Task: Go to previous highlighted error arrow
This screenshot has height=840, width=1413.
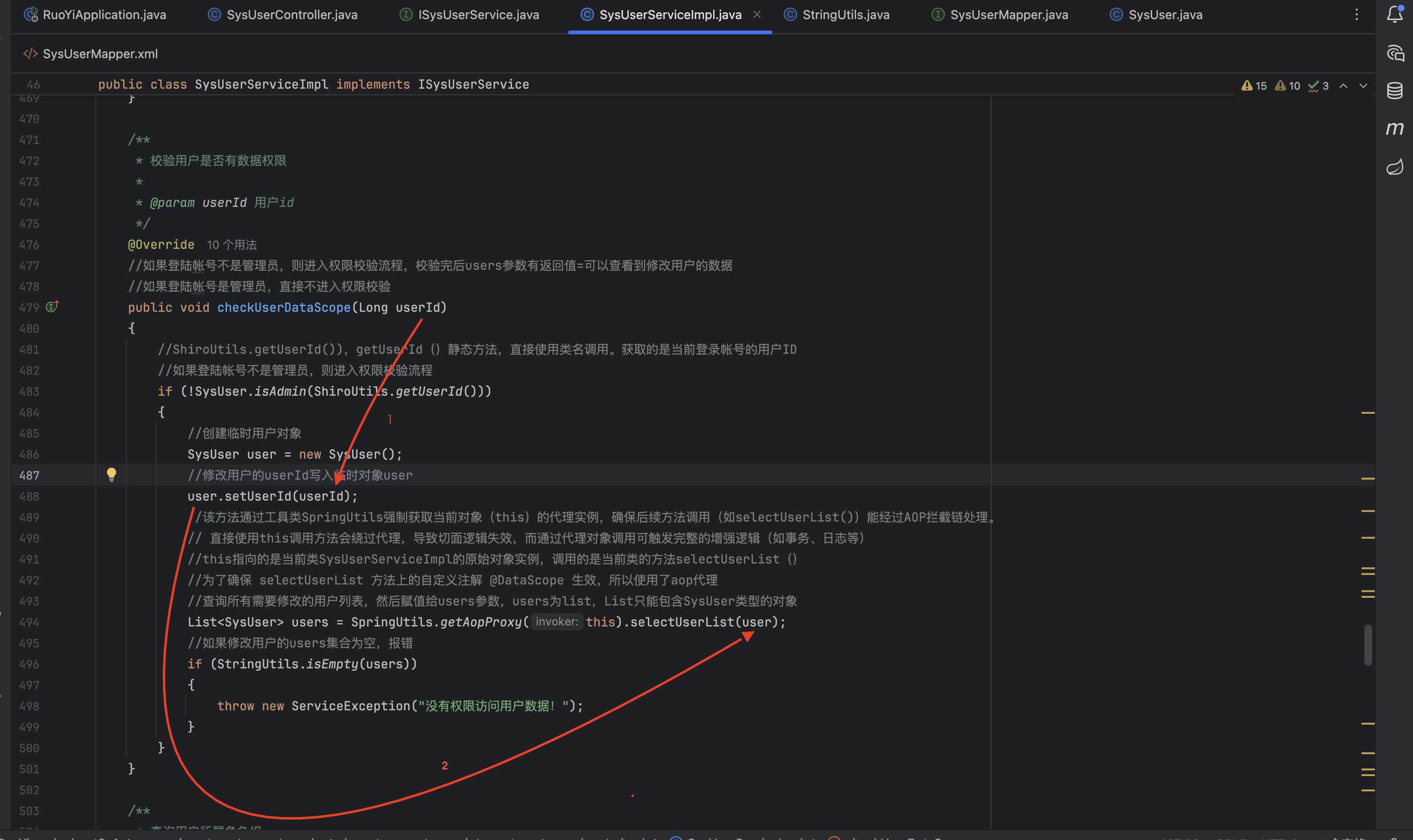Action: pos(1343,85)
